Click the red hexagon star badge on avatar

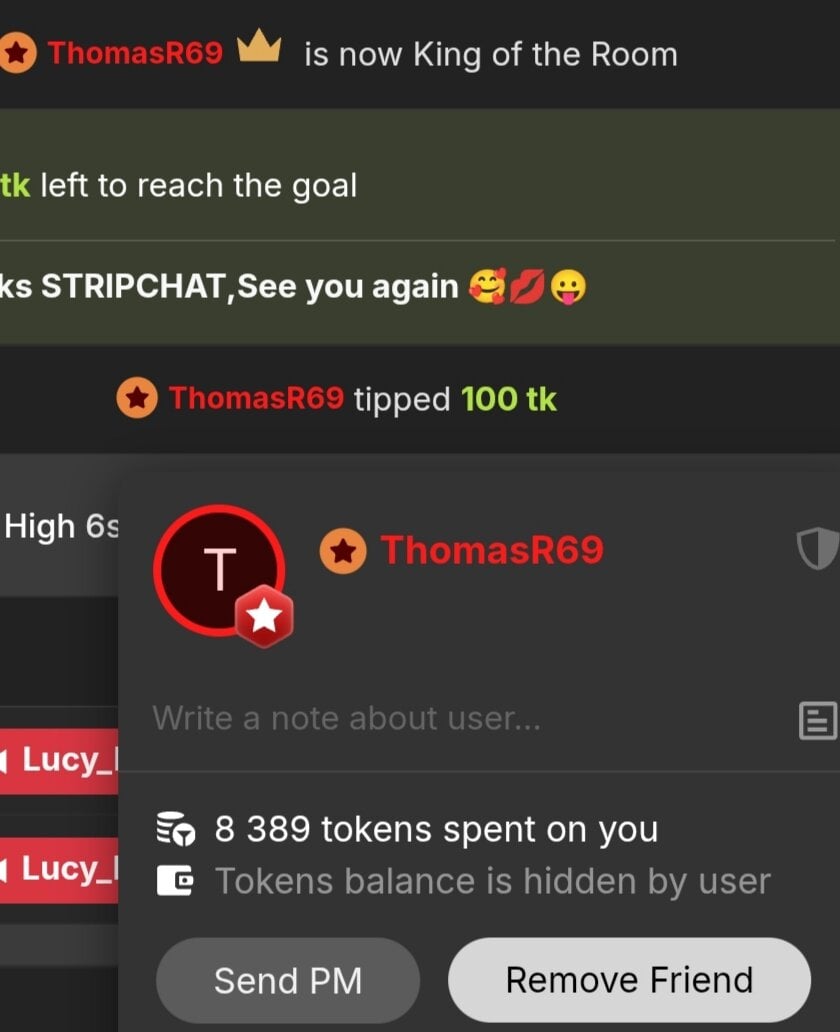[x=264, y=617]
